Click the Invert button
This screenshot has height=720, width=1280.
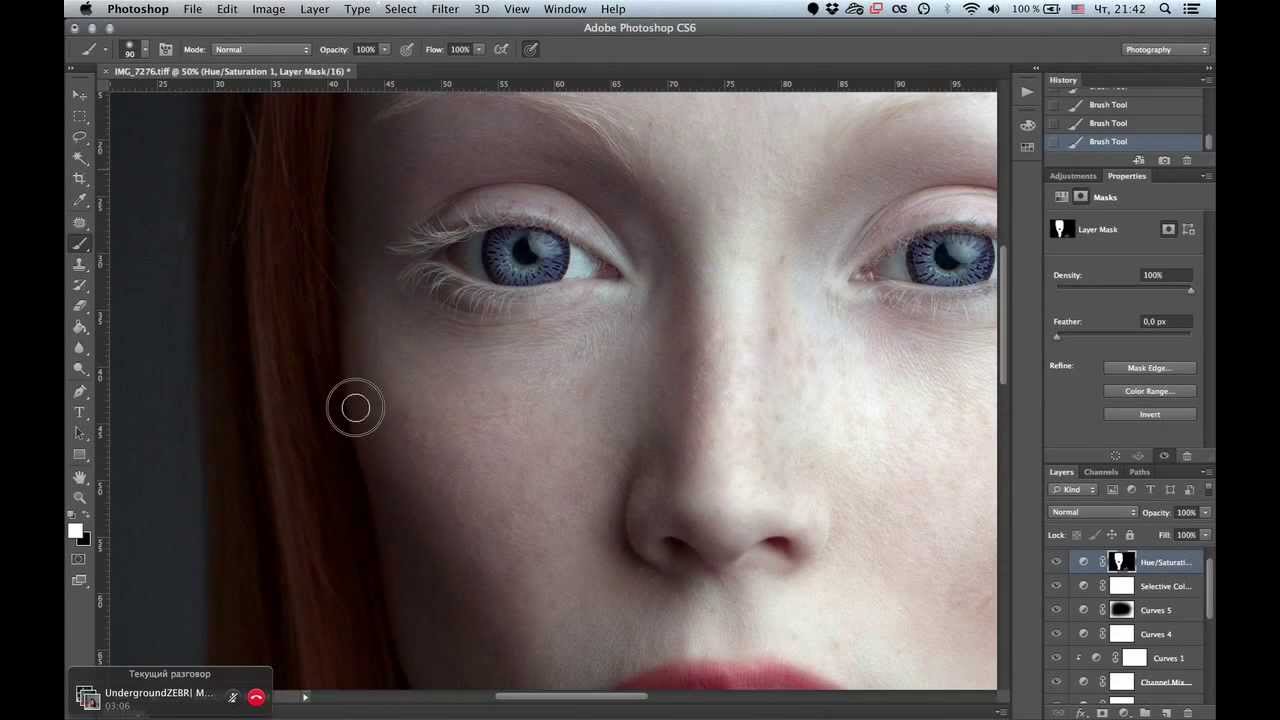click(x=1150, y=414)
